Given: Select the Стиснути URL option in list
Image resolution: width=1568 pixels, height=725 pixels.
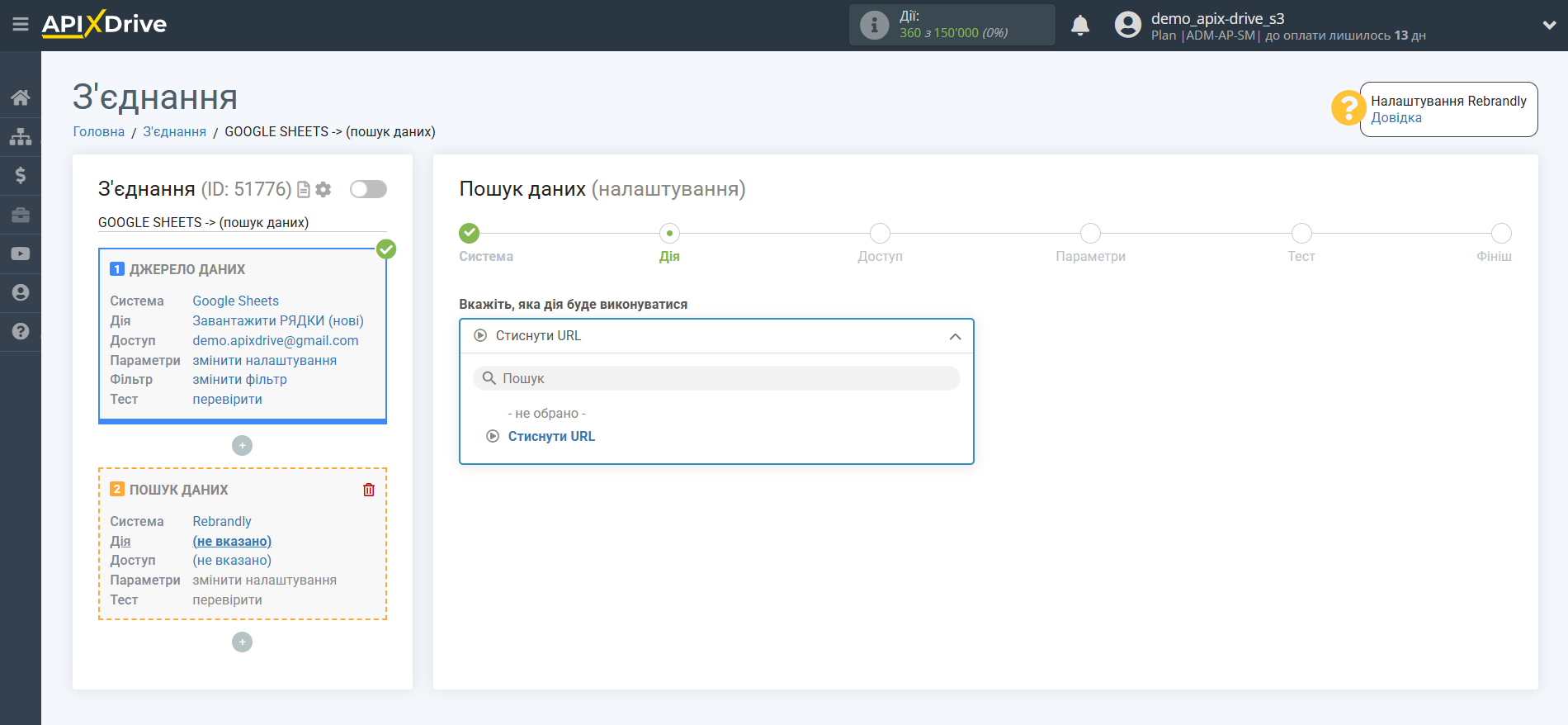Looking at the screenshot, I should tap(551, 436).
